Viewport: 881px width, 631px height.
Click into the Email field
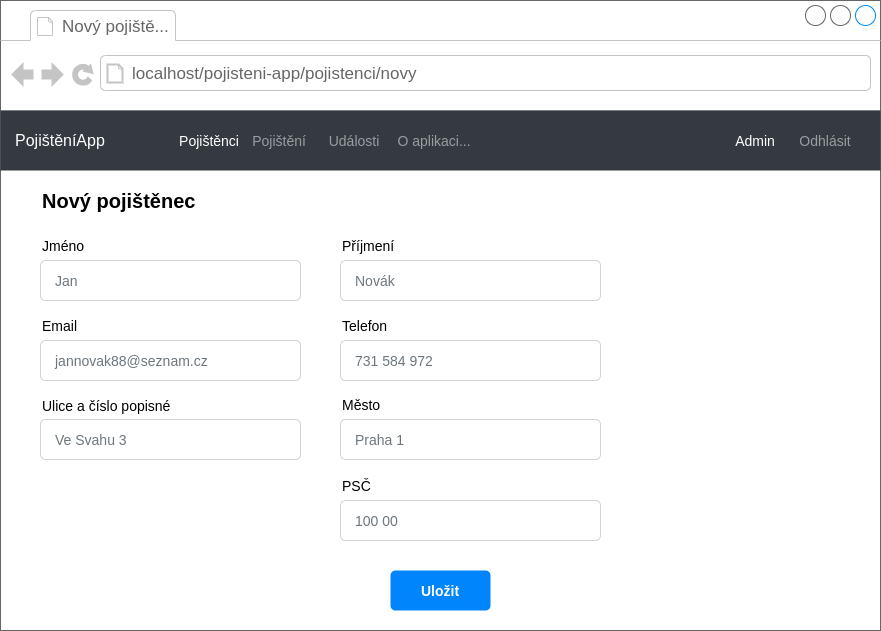[170, 361]
